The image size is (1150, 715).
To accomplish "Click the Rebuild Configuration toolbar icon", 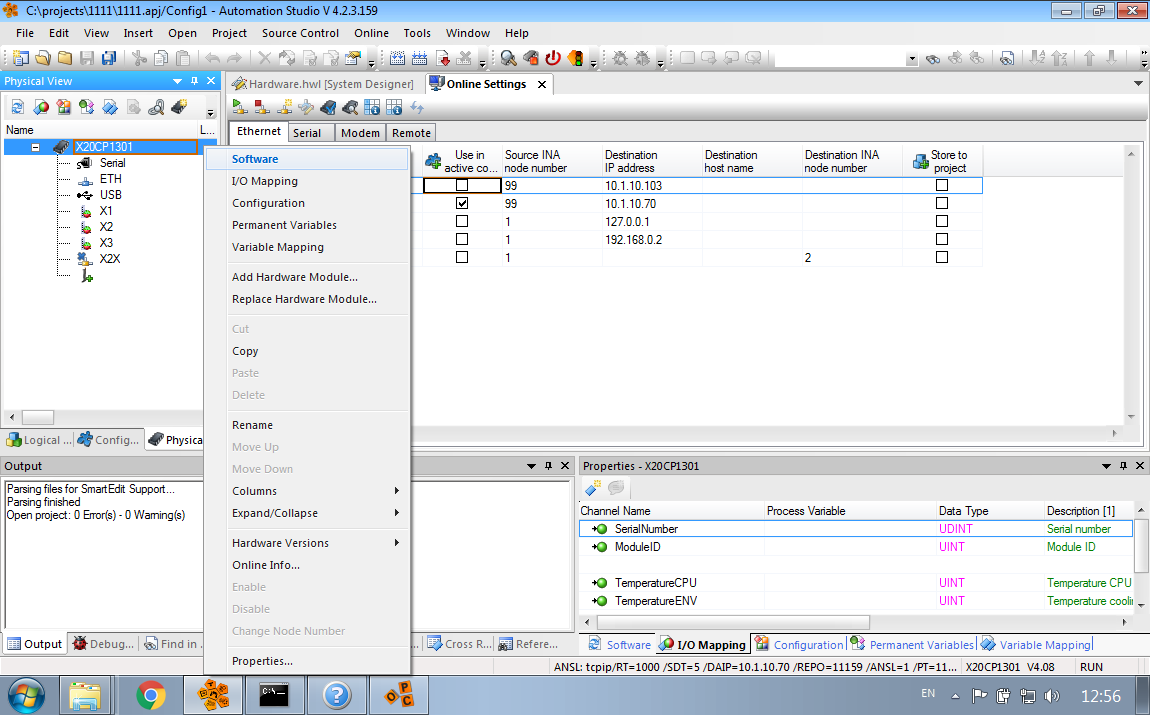I will (x=420, y=58).
